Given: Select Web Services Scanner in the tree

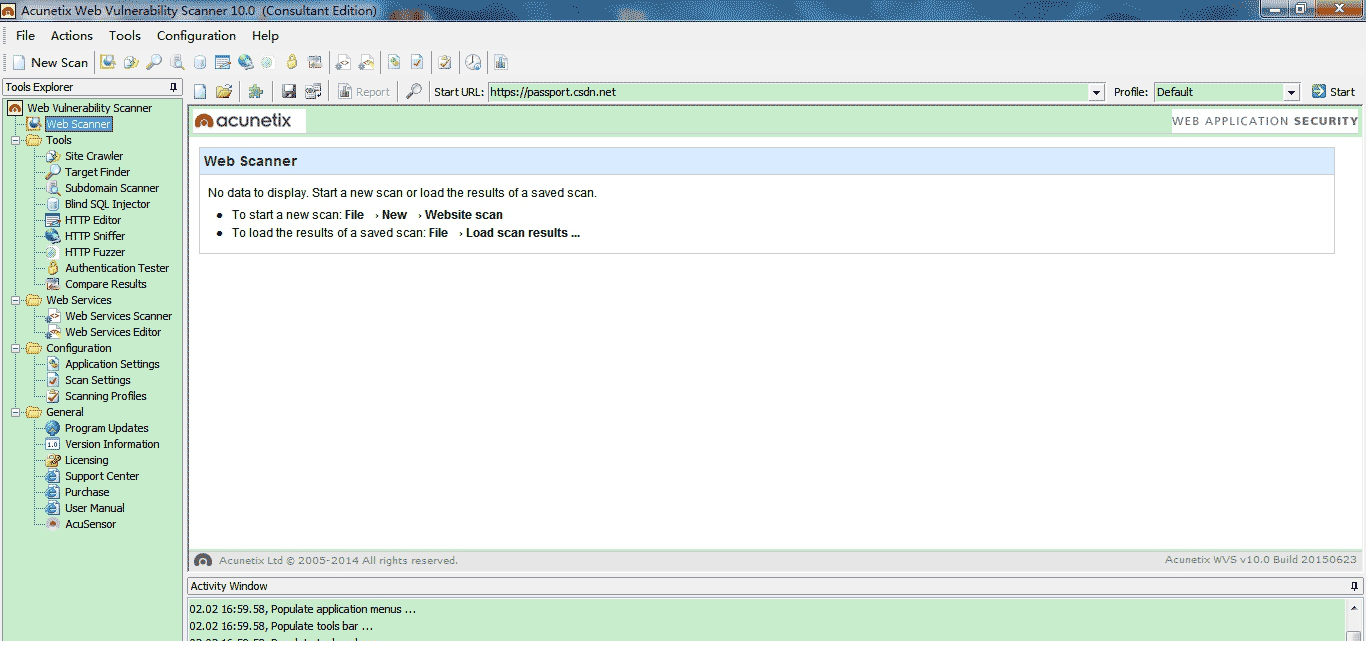Looking at the screenshot, I should [118, 316].
